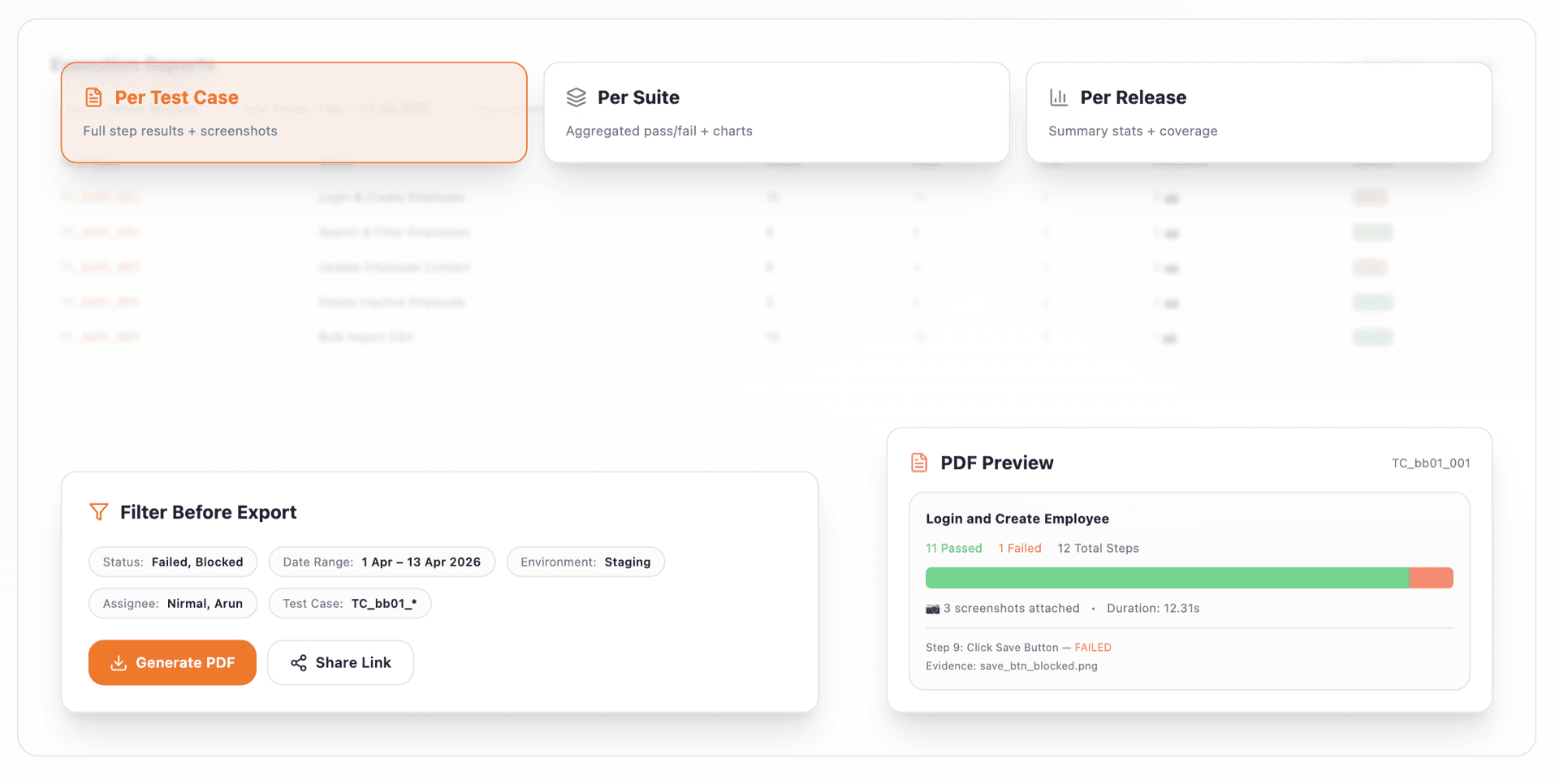This screenshot has width=1559, height=784.
Task: Open the Test Case TC_bb01_* filter
Action: (x=349, y=603)
